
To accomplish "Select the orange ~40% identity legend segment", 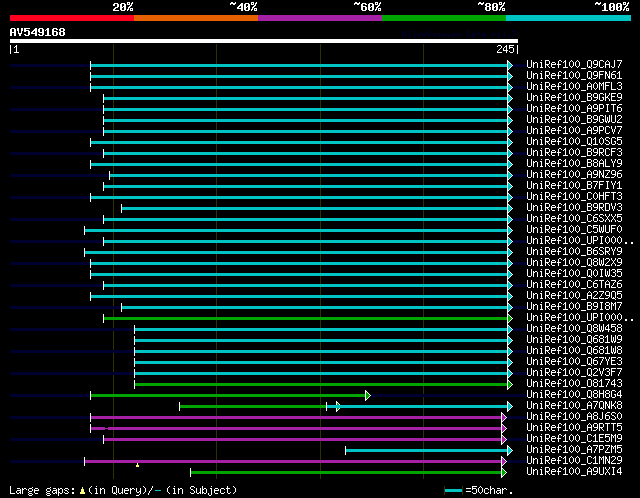I will (196, 18).
